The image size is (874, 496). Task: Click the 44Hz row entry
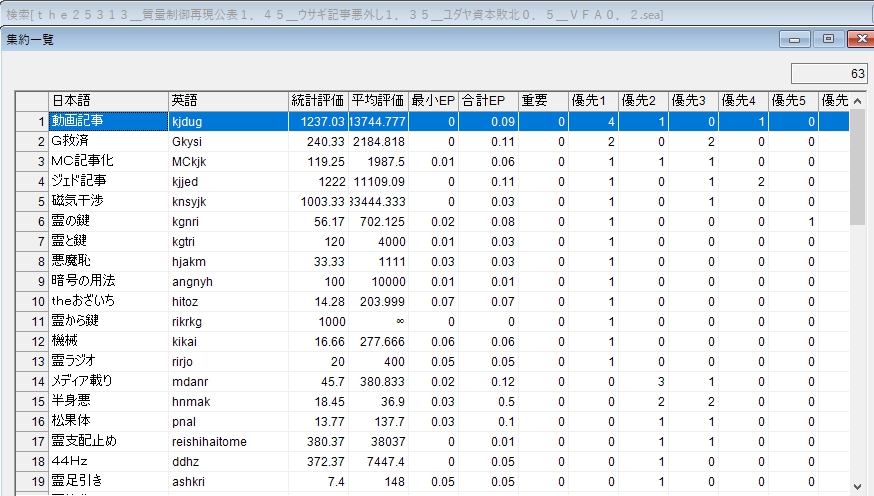point(108,461)
